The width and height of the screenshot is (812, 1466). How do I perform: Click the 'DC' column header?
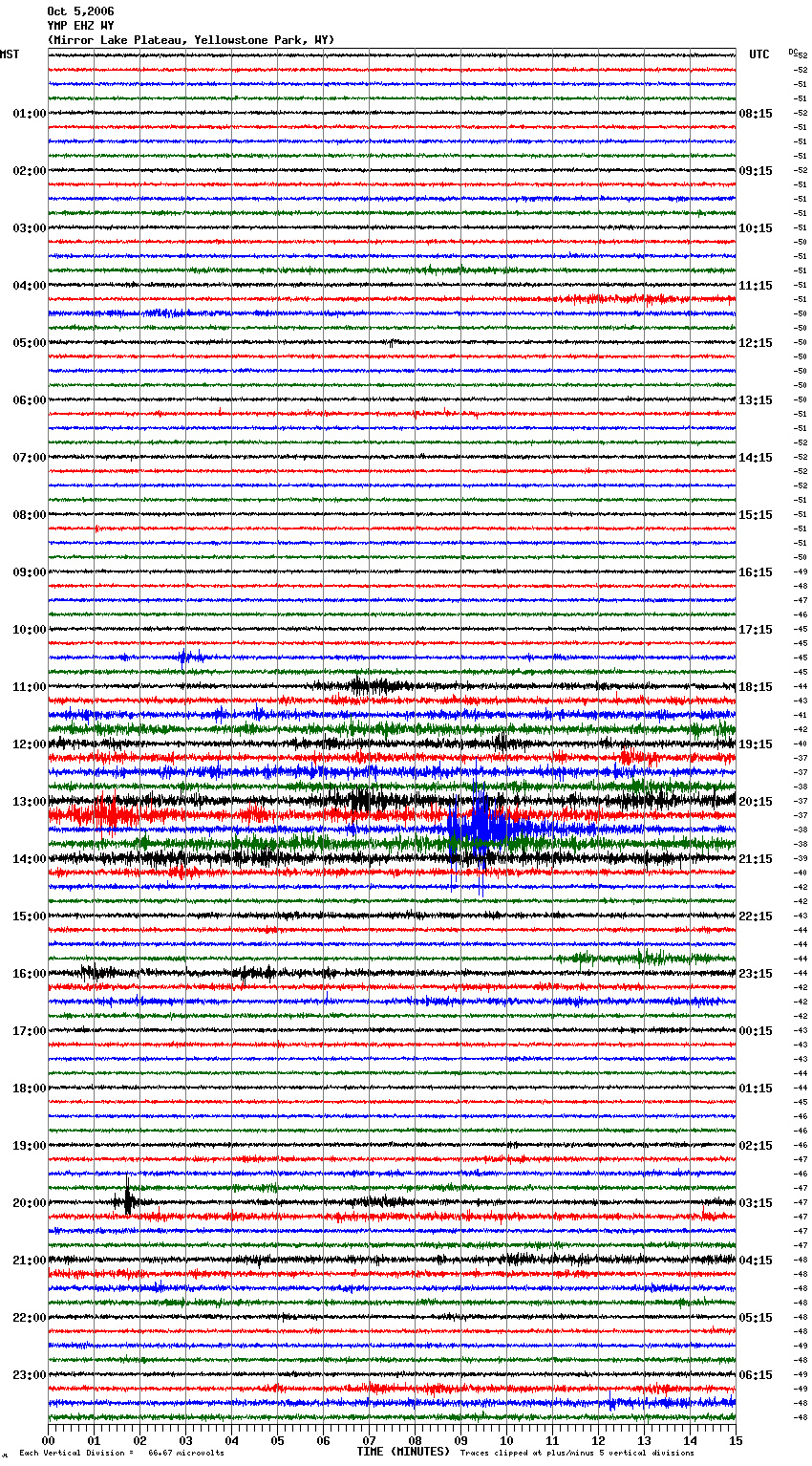tap(793, 52)
